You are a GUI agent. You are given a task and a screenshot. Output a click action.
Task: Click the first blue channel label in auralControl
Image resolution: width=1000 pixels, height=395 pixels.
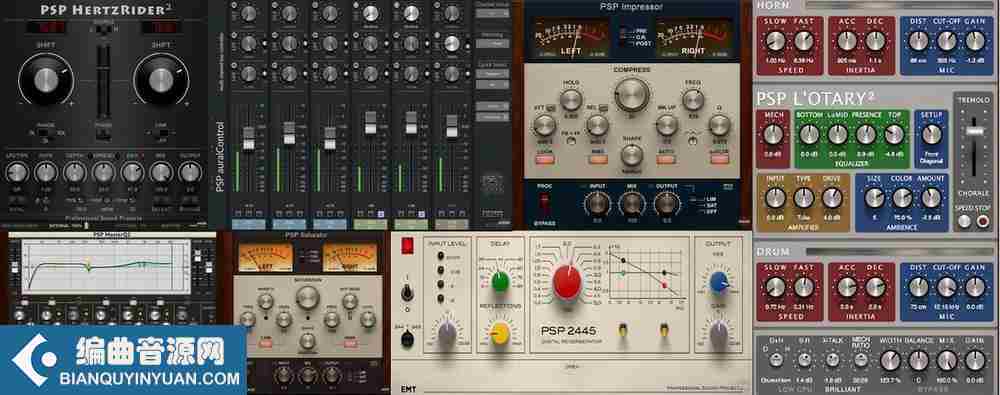pyautogui.click(x=248, y=224)
